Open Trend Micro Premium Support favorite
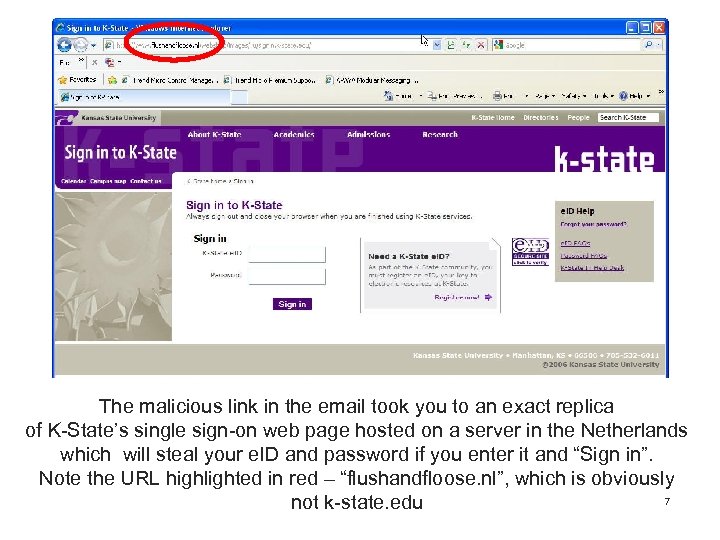The width and height of the screenshot is (720, 540). click(269, 80)
